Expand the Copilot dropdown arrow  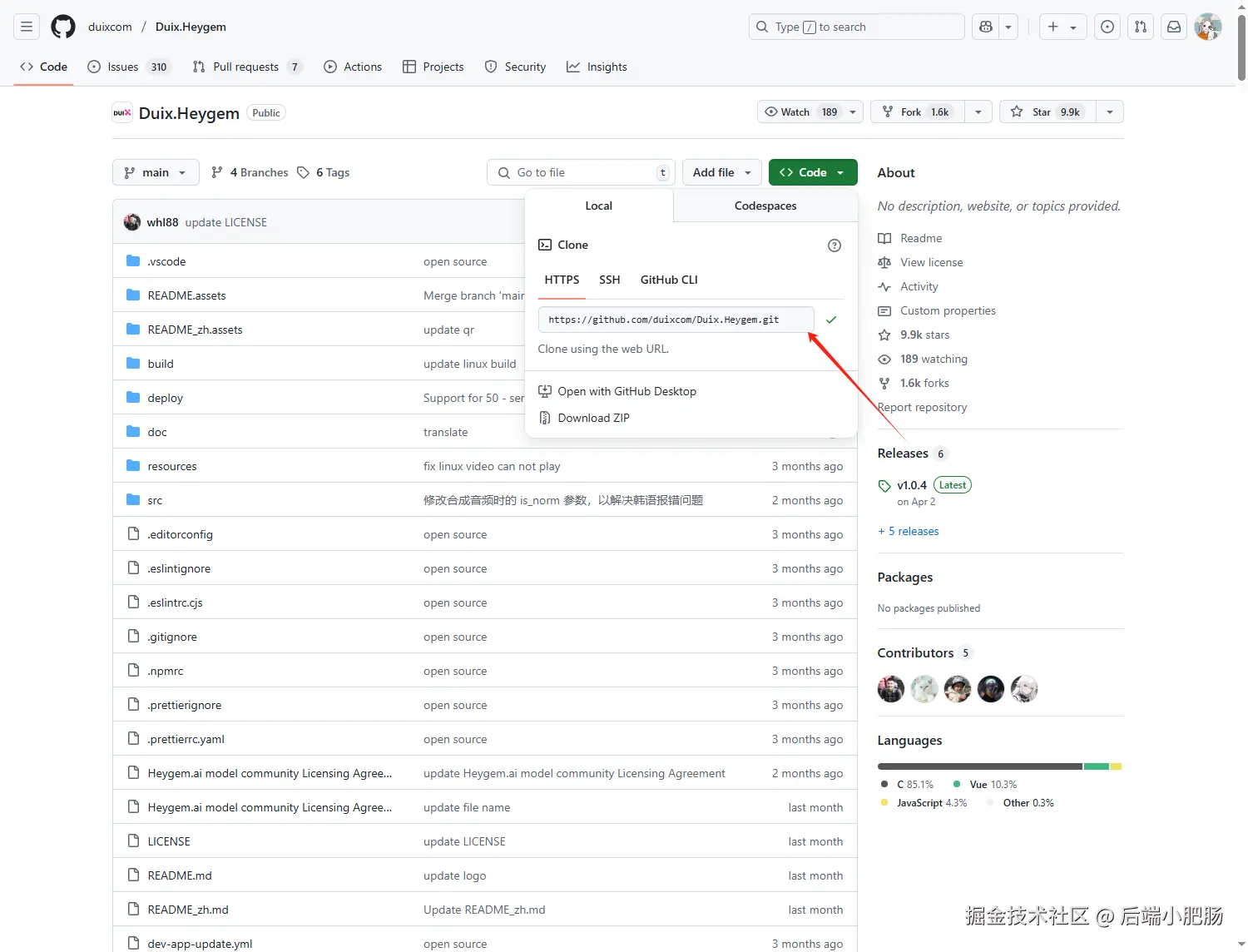tap(1008, 27)
